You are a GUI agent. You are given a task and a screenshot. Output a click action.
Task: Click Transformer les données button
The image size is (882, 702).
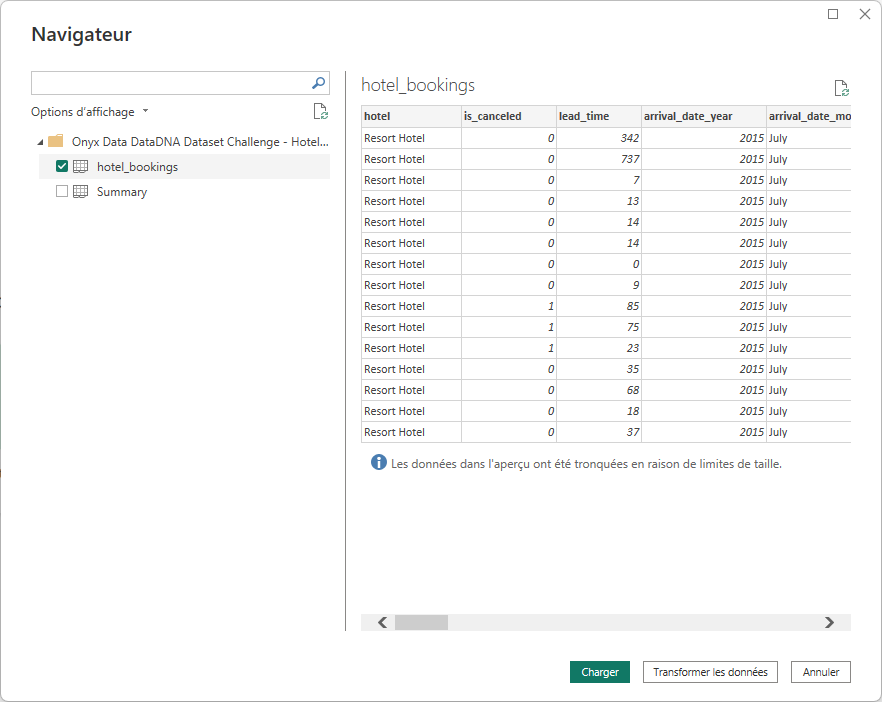(710, 672)
